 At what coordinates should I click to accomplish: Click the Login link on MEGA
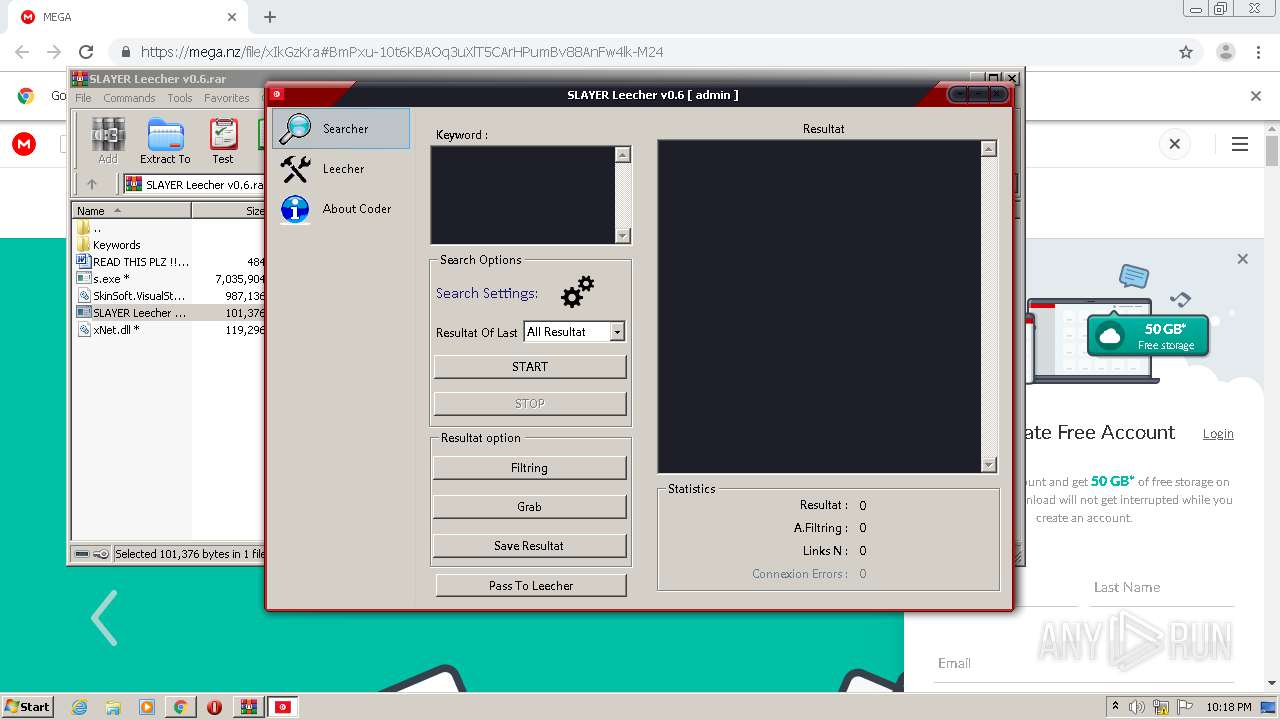click(x=1218, y=433)
